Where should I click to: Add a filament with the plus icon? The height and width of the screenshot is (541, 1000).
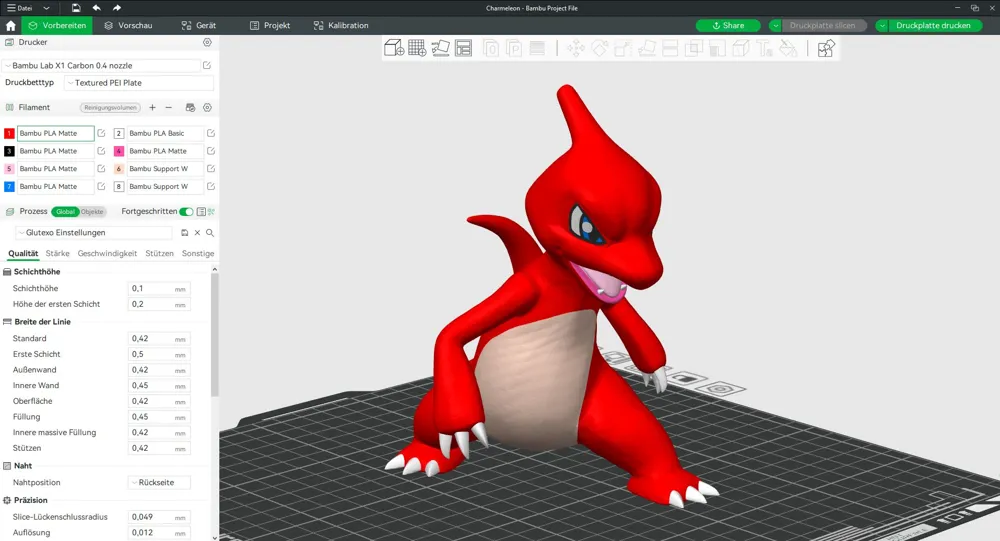click(x=152, y=107)
